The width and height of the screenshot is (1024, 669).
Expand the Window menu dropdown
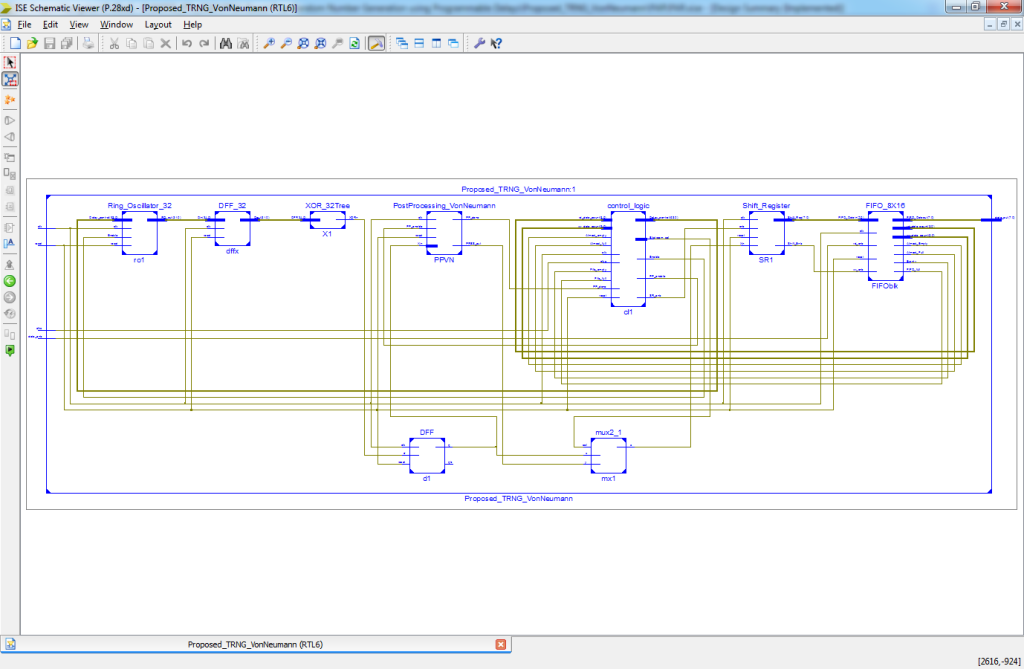pyautogui.click(x=116, y=24)
